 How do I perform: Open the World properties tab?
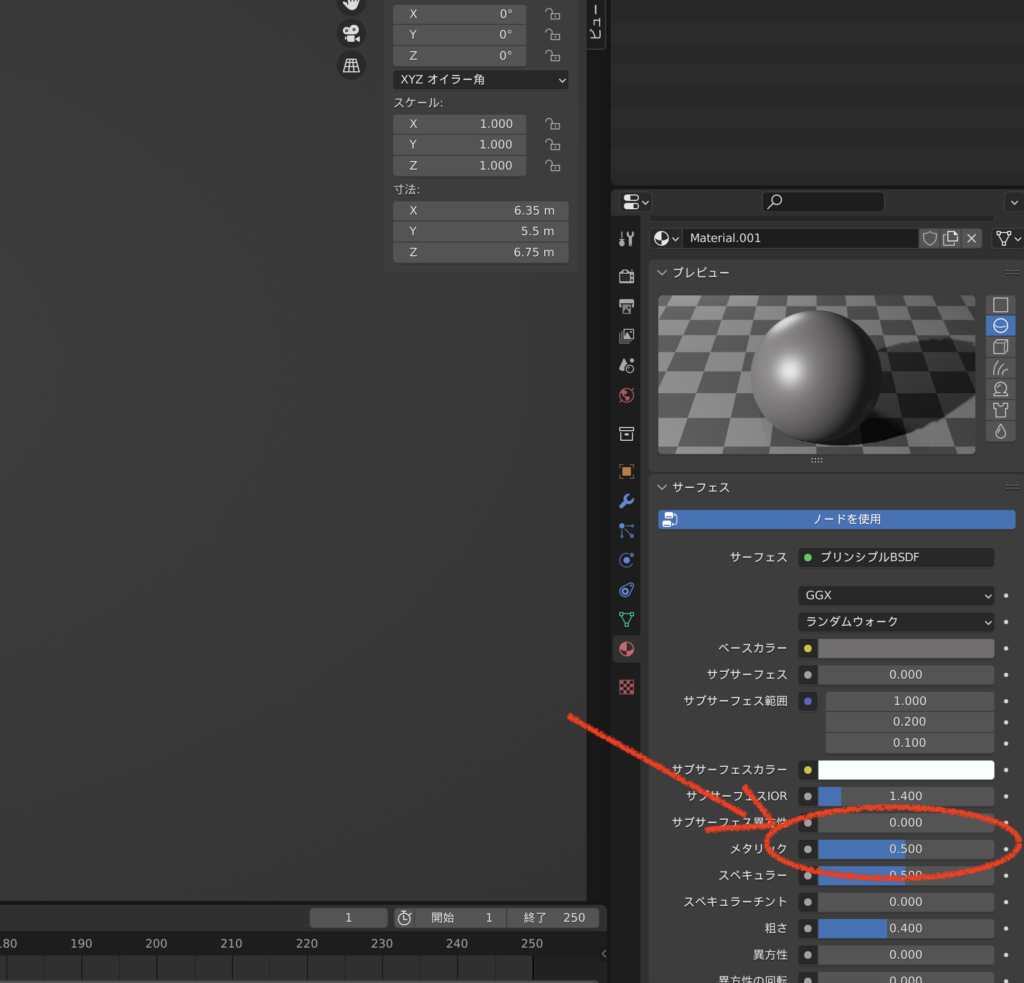point(627,395)
